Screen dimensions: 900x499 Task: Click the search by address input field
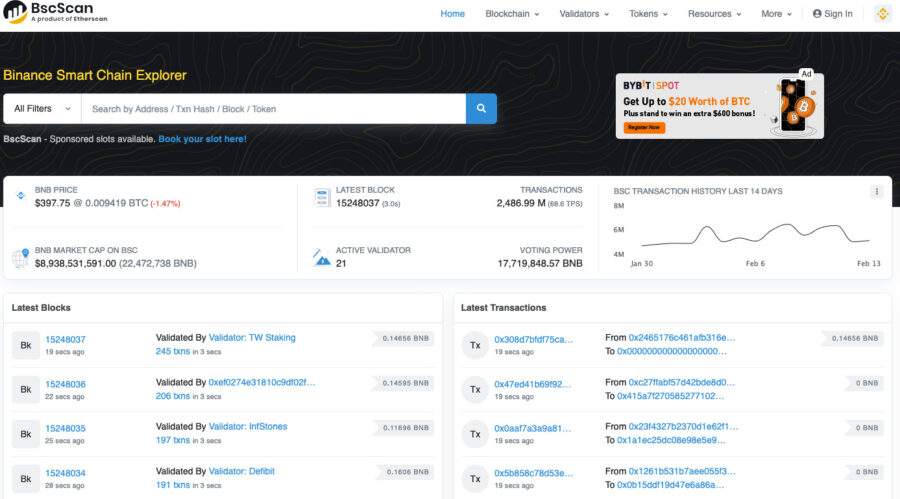coord(274,109)
